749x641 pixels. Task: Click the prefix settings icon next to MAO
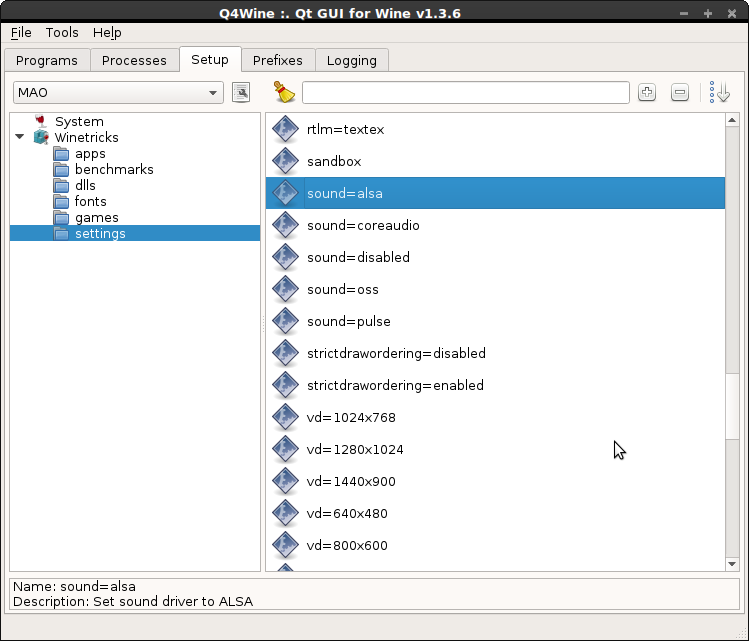click(x=241, y=92)
